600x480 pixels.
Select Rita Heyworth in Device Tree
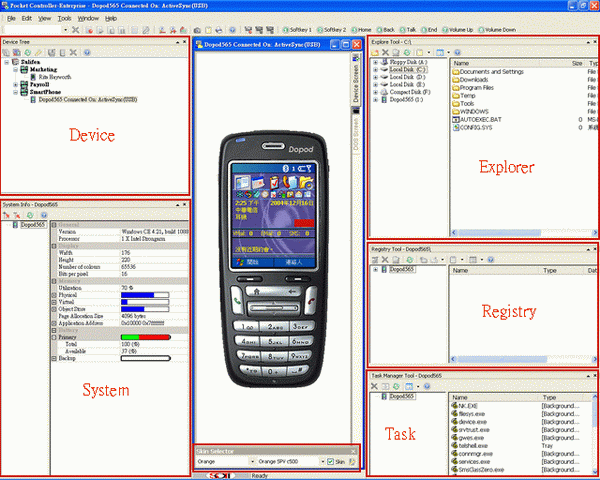55,77
